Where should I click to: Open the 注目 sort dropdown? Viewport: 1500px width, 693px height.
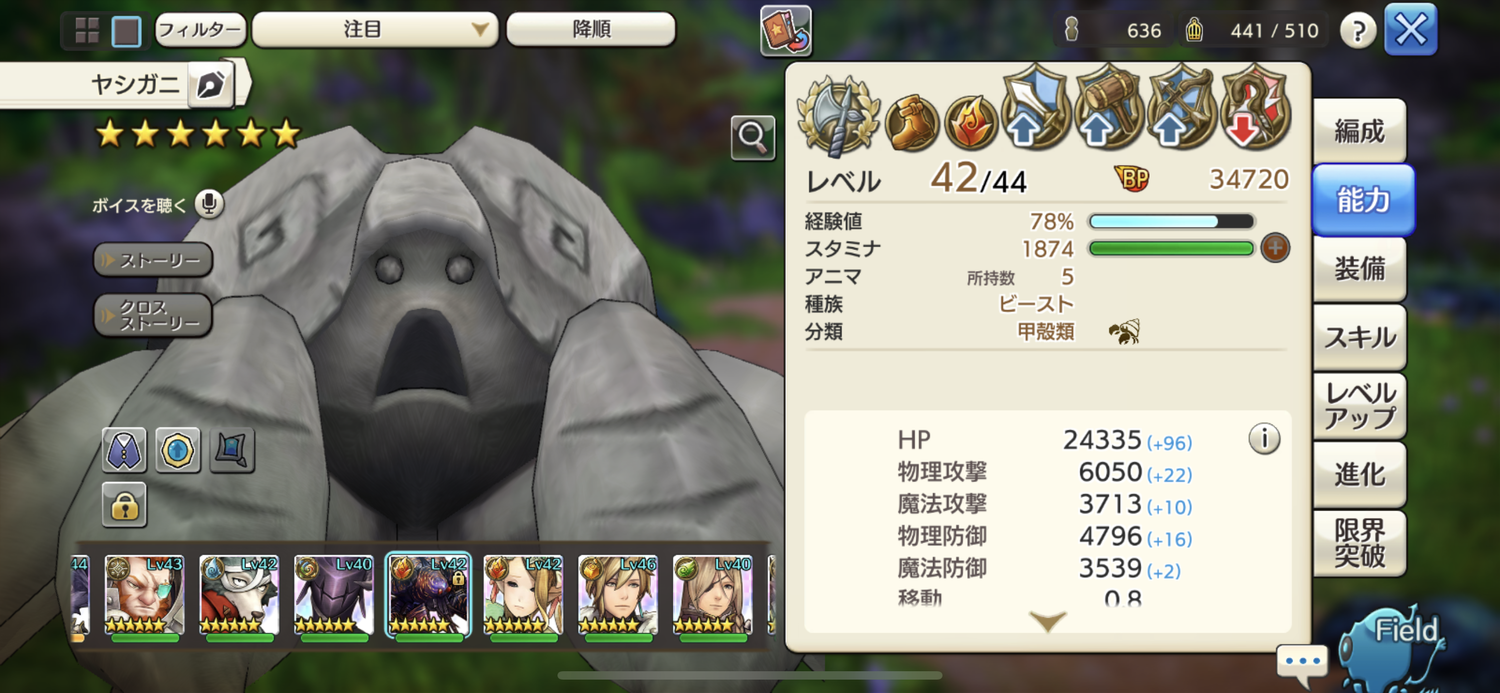pos(374,30)
